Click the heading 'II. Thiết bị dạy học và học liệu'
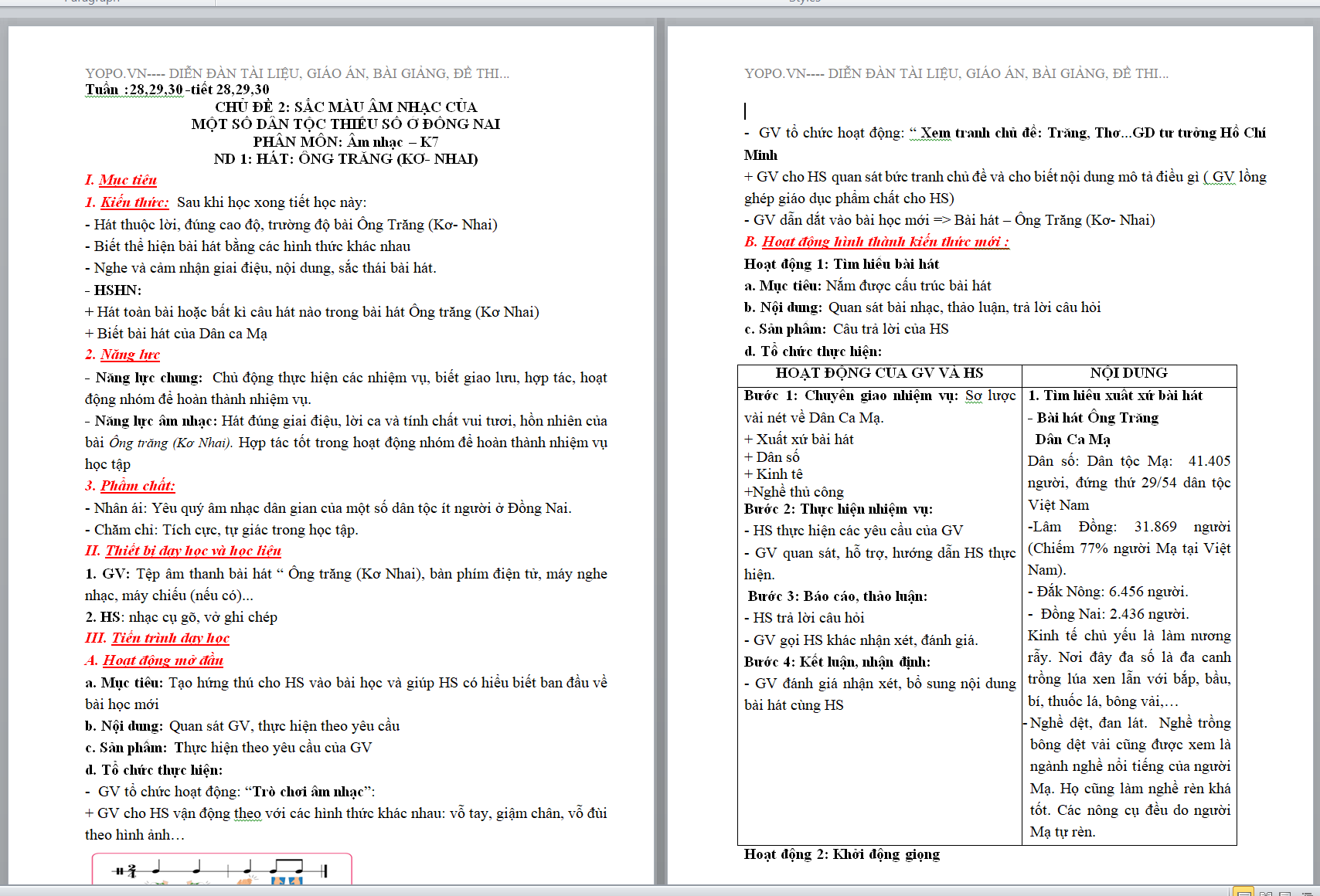 click(183, 551)
